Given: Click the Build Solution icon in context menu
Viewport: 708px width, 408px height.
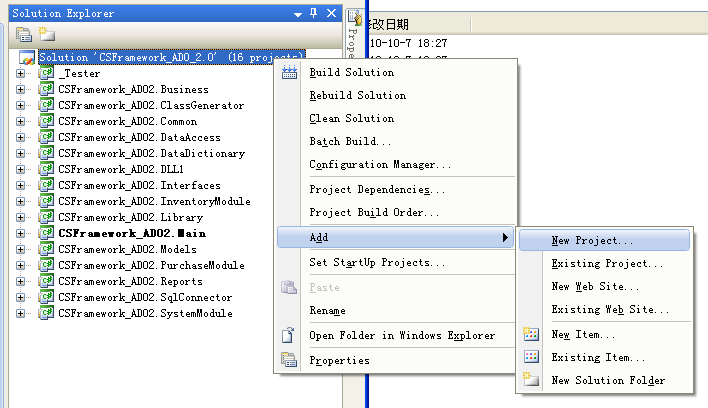Looking at the screenshot, I should click(x=290, y=73).
